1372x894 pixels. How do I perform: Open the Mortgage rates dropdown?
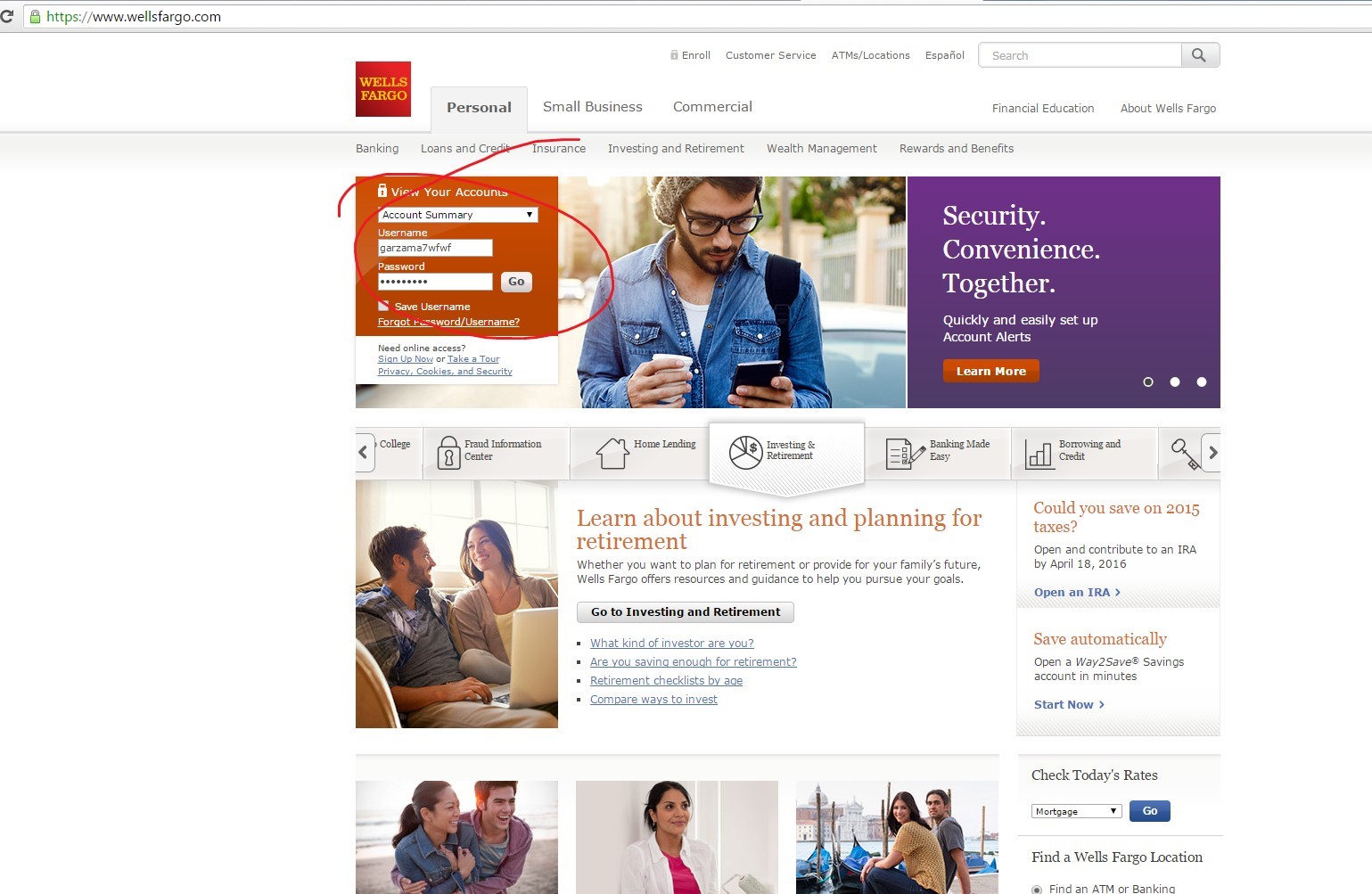(x=1077, y=811)
